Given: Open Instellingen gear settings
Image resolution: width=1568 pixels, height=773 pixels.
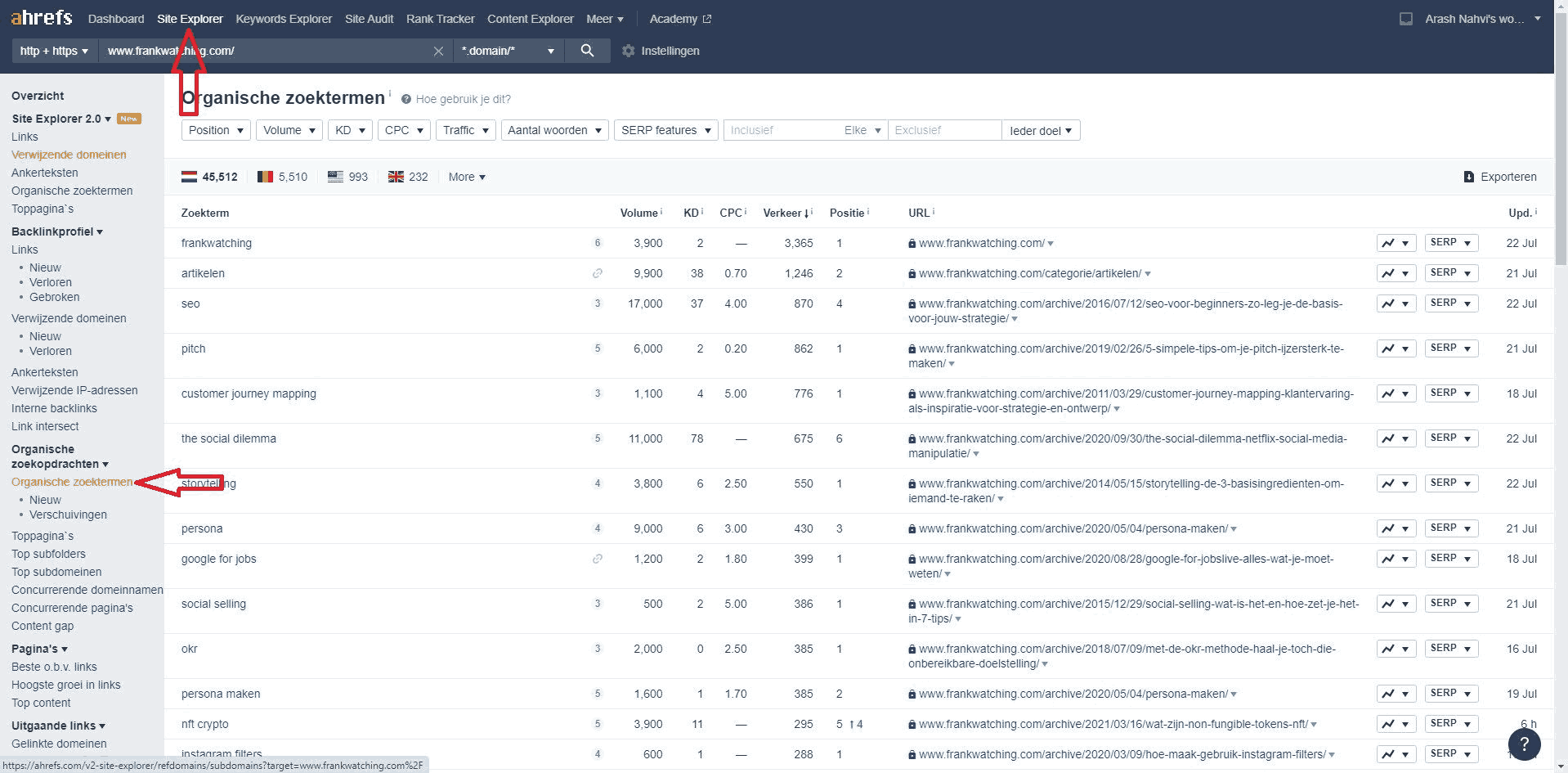Looking at the screenshot, I should point(661,51).
